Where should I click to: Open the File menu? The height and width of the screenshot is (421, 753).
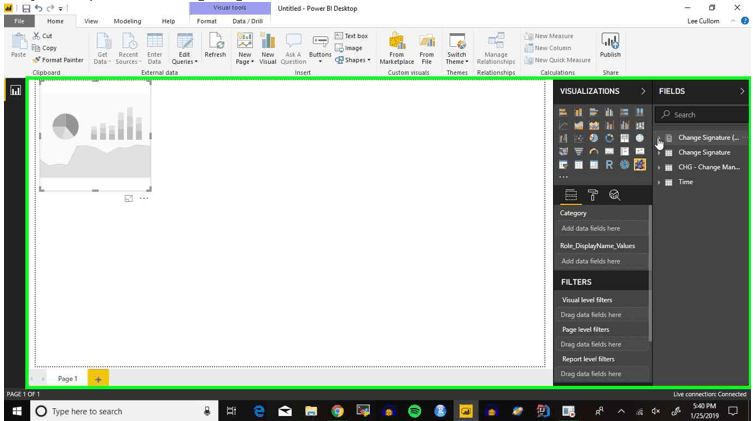pyautogui.click(x=19, y=21)
